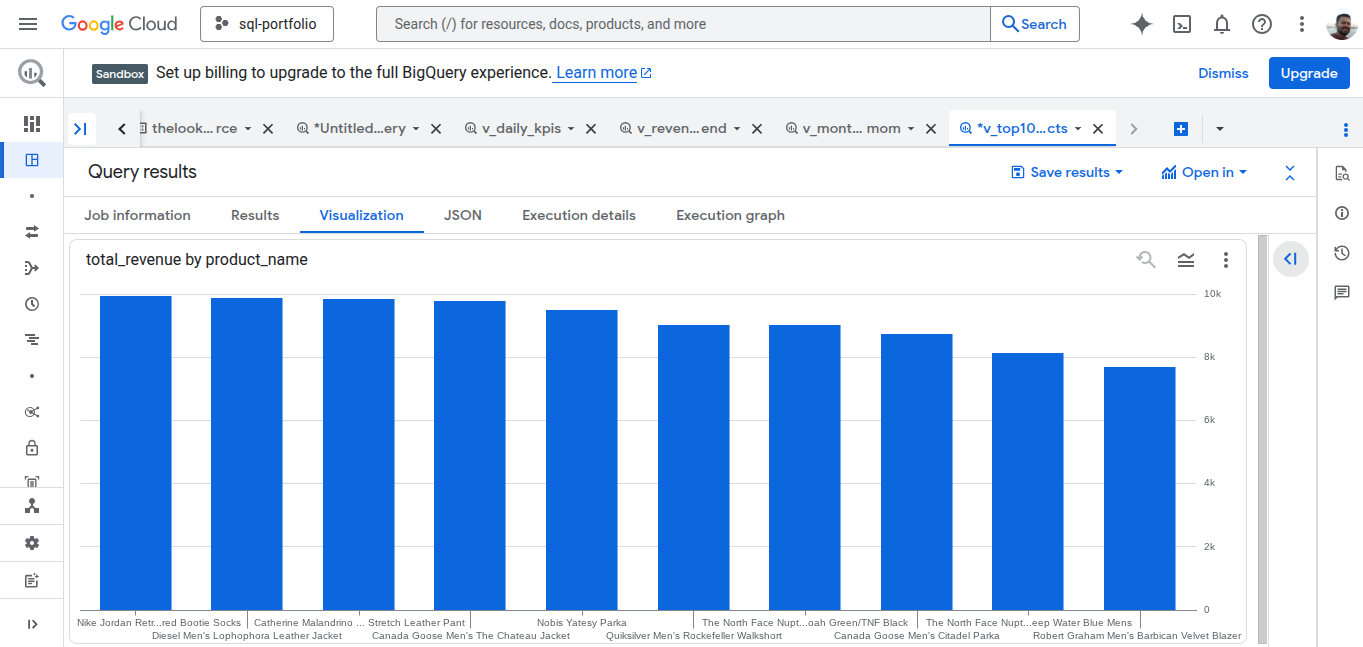Switch to the Execution graph tab
The height and width of the screenshot is (647, 1363).
730,215
